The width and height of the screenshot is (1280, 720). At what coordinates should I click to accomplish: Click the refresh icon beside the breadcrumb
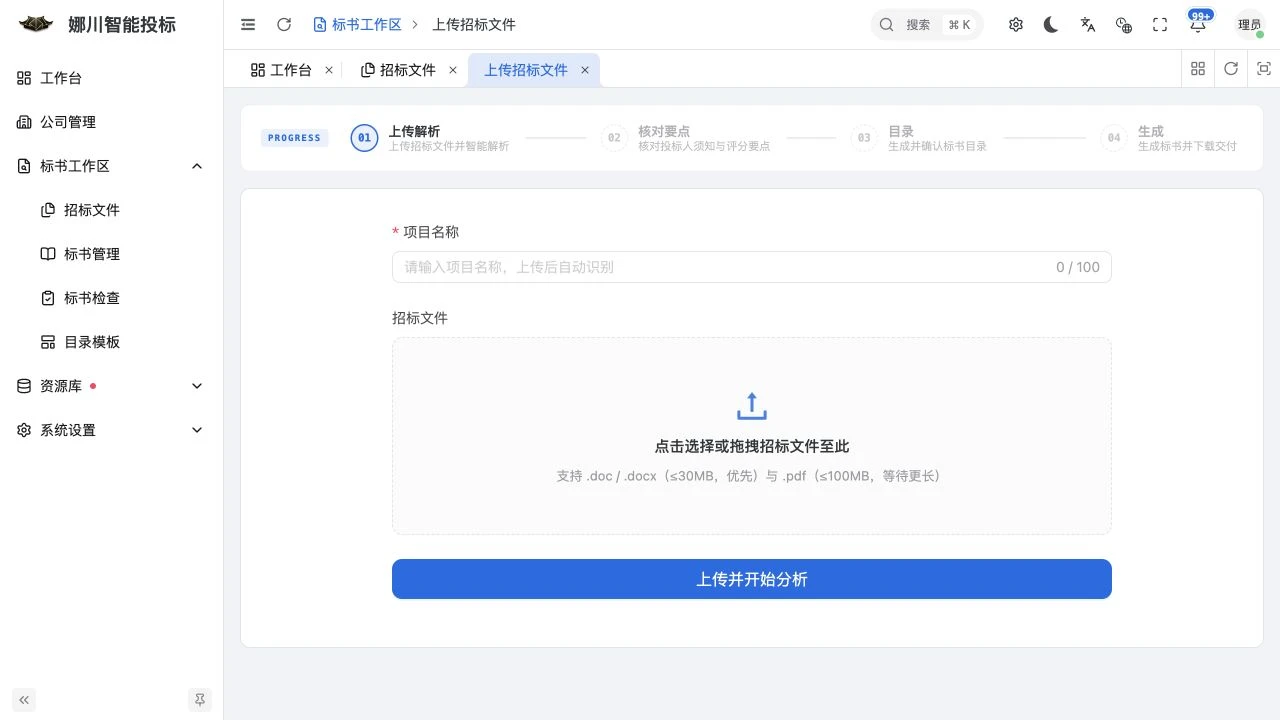click(x=284, y=25)
